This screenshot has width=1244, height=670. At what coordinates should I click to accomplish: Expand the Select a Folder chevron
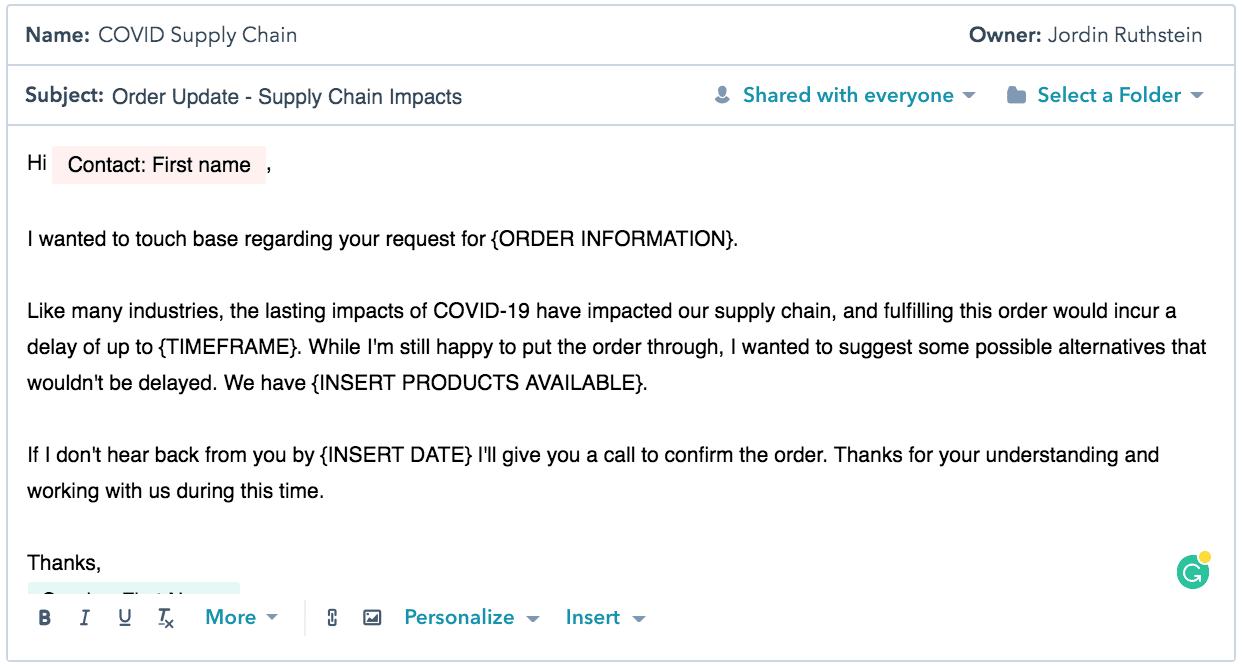(x=1199, y=95)
